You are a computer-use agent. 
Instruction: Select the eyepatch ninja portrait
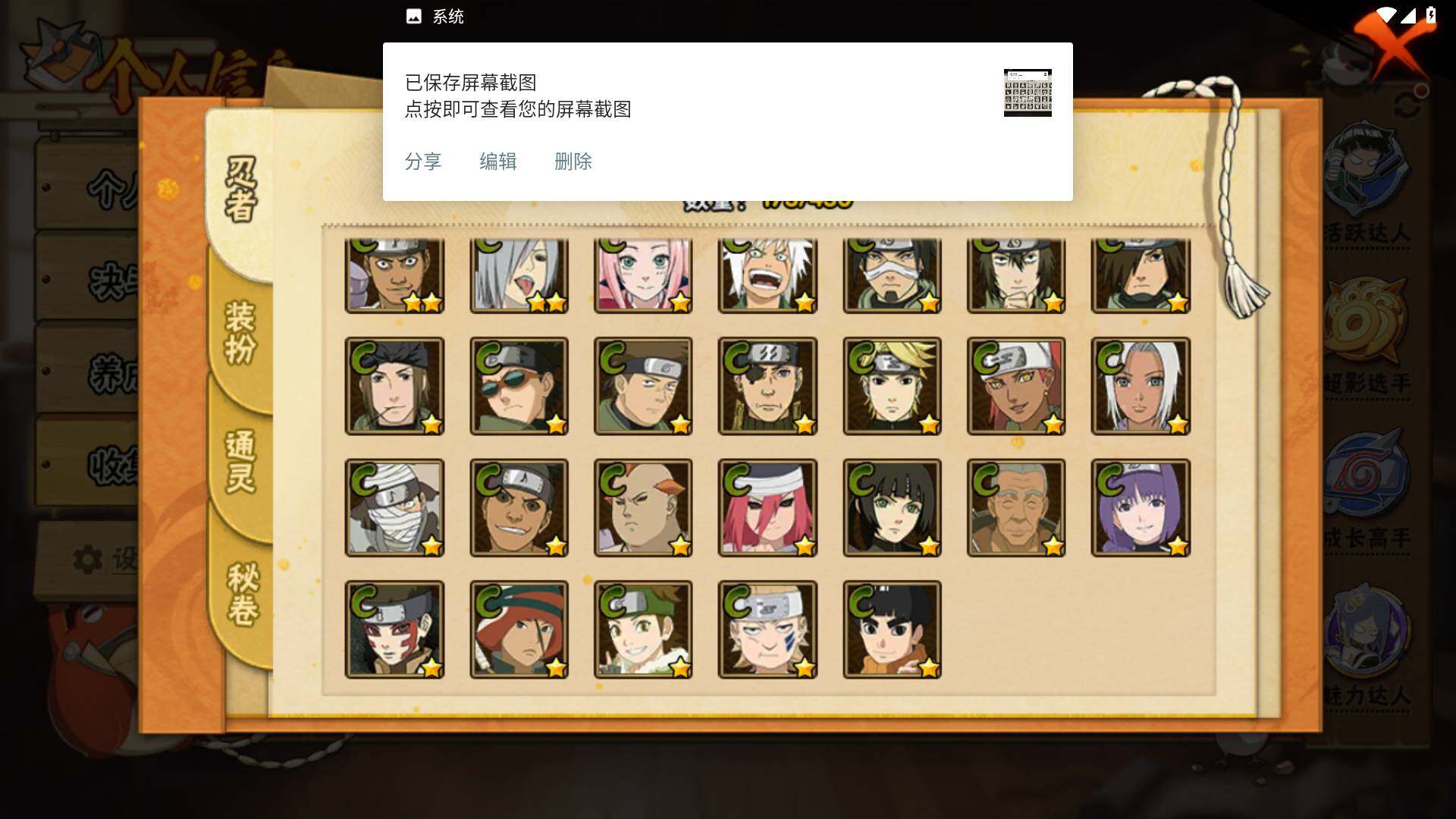[767, 386]
